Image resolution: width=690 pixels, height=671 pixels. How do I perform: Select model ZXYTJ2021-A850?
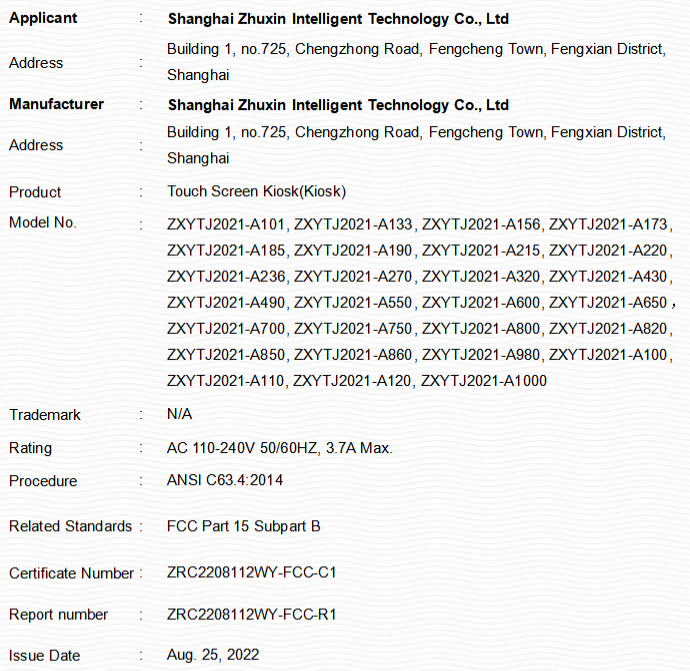226,355
